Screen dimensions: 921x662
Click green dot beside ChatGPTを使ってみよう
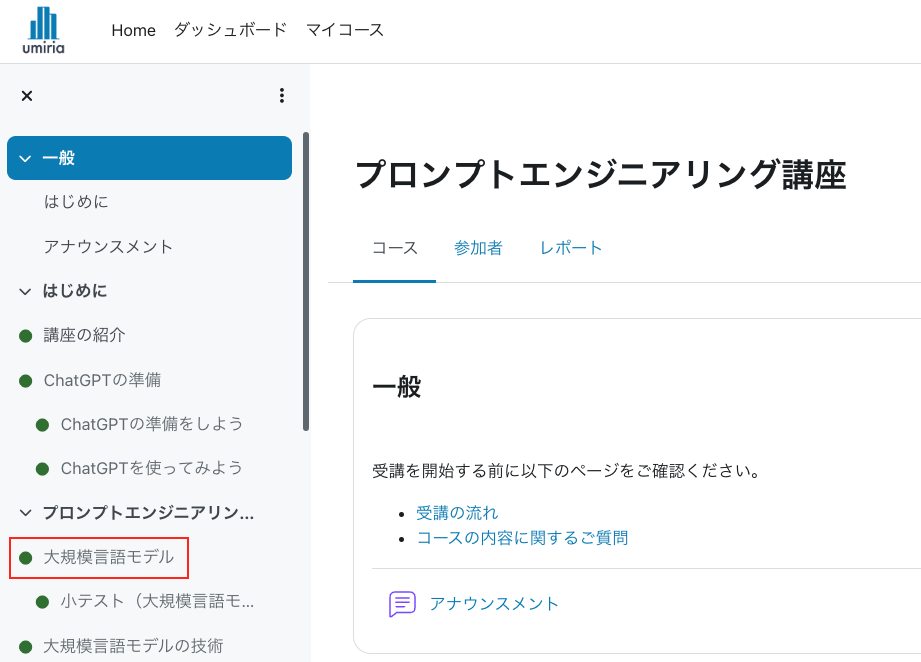pos(42,469)
